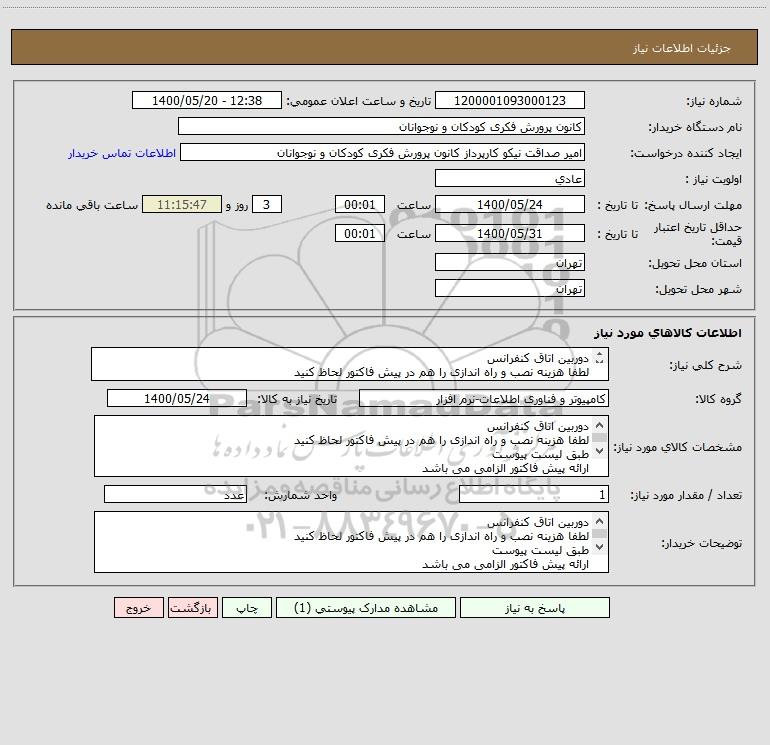The image size is (770, 745).
Task: Open attached documents 'مشاهده مدارک پیوستی (1)'
Action: 366,607
